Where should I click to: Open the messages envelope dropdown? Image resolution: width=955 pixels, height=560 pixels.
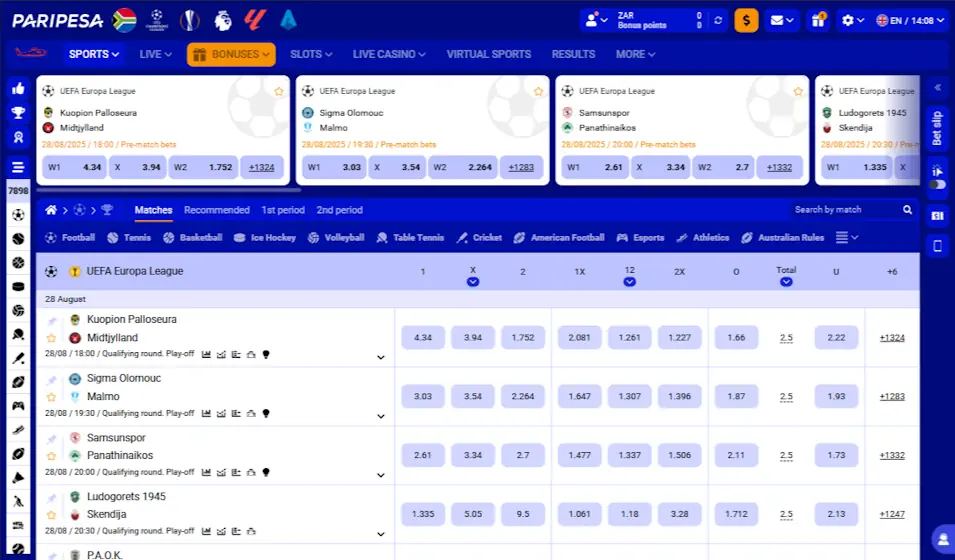[781, 21]
